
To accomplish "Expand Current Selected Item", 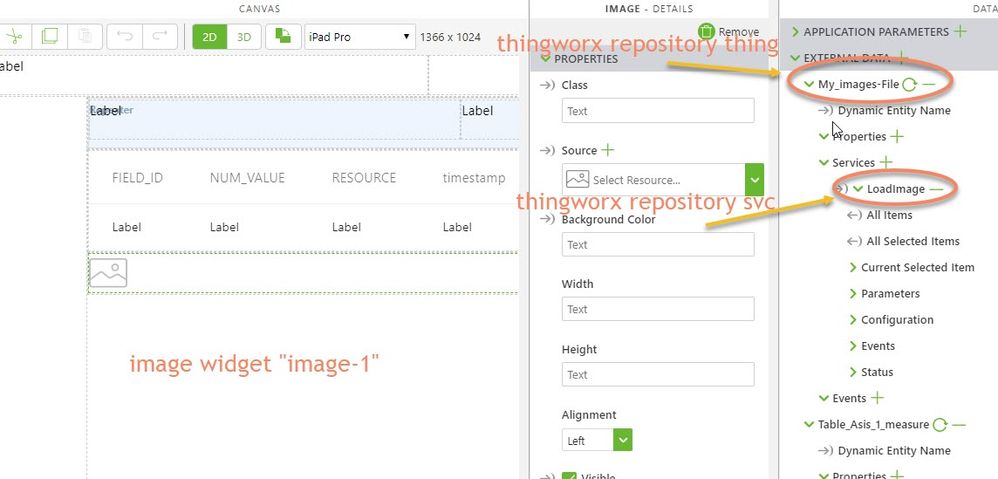I will click(x=853, y=267).
